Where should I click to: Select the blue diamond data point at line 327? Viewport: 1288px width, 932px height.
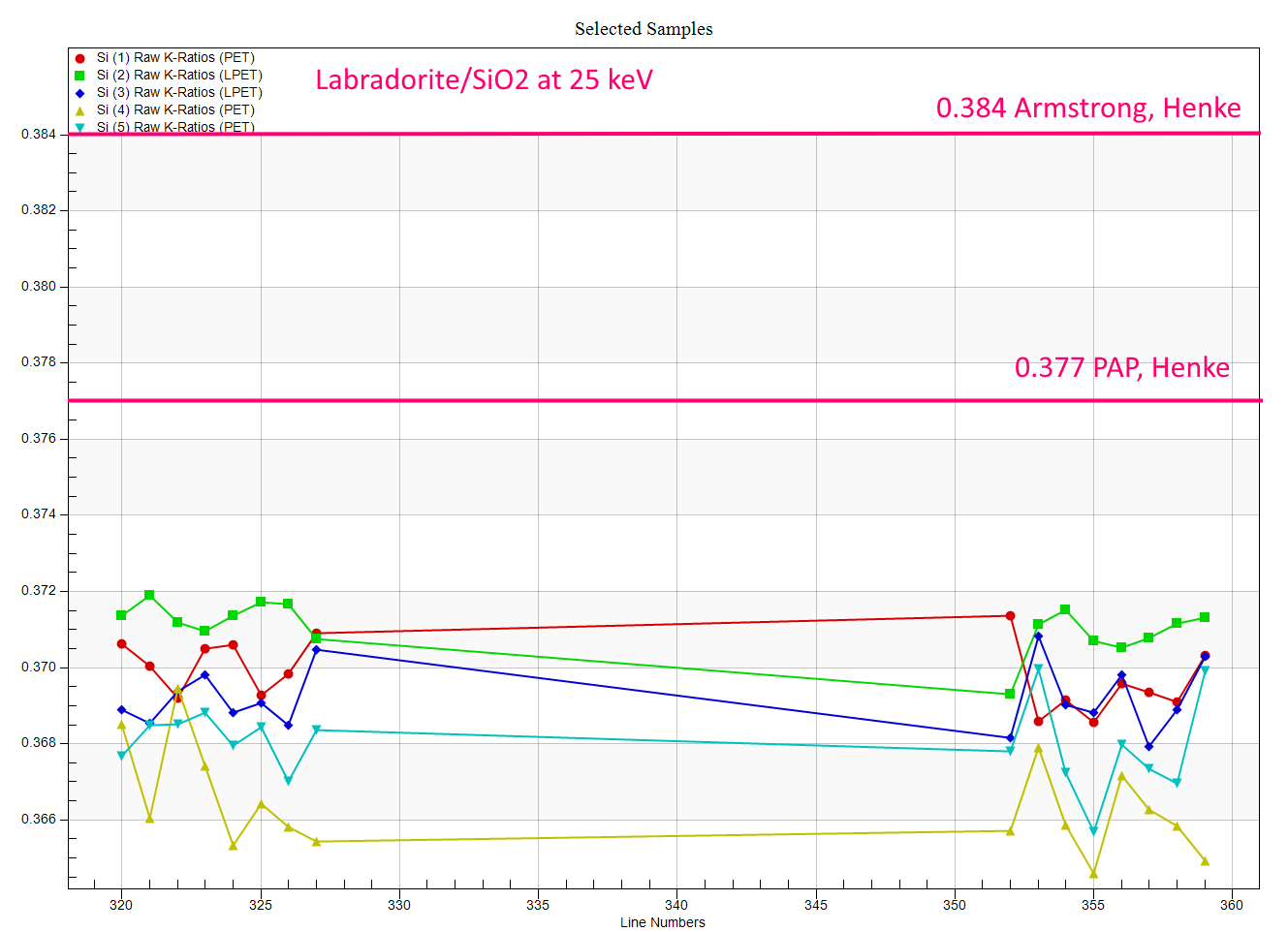click(x=316, y=649)
